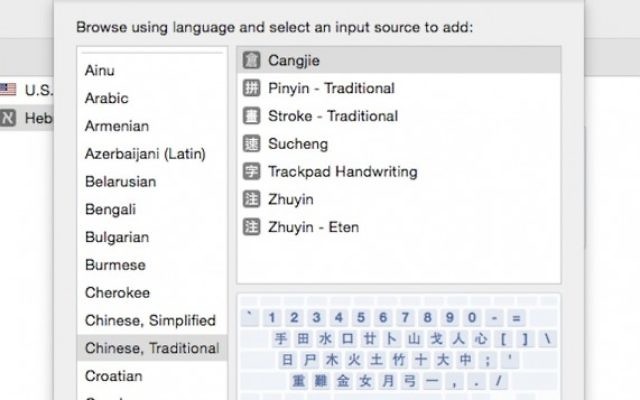Click the 金 key in keyboard preview
The height and width of the screenshot is (400, 640).
pos(343,381)
